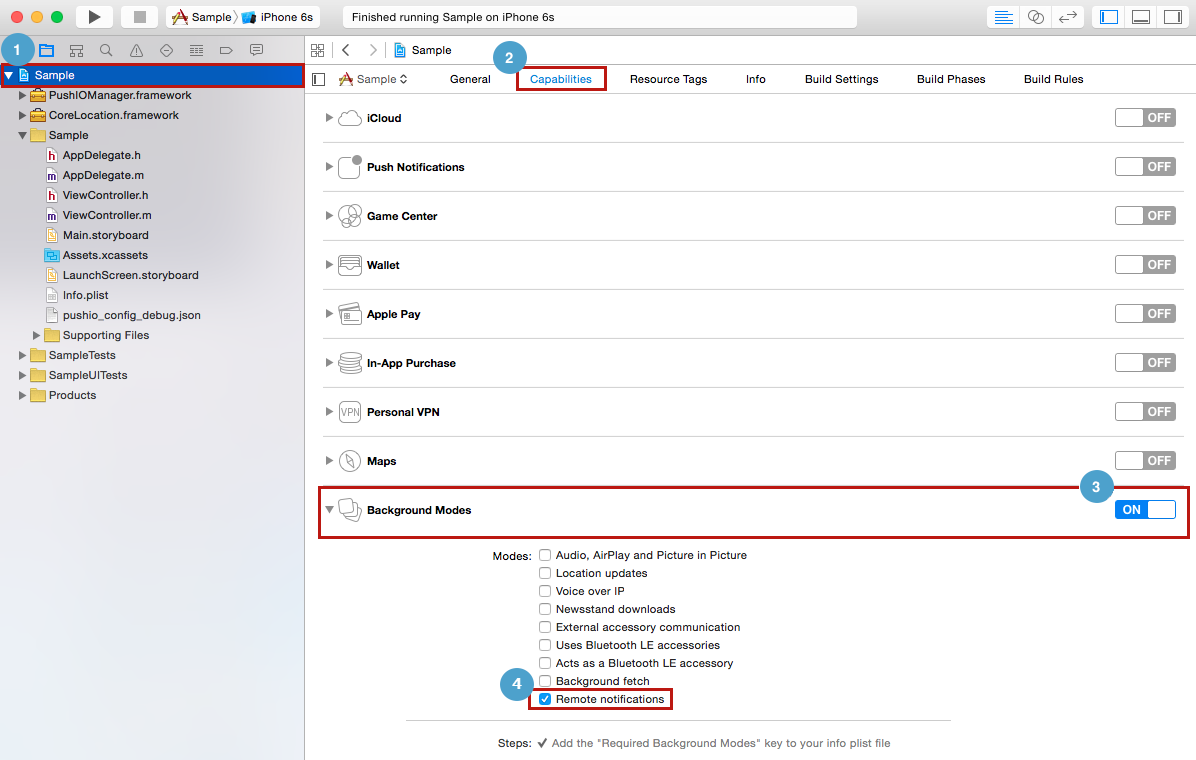Open the Breakpoint navigator

pyautogui.click(x=226, y=50)
